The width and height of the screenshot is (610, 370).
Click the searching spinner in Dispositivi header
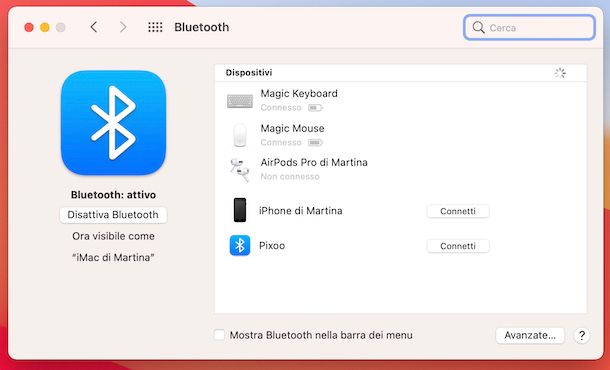point(560,73)
